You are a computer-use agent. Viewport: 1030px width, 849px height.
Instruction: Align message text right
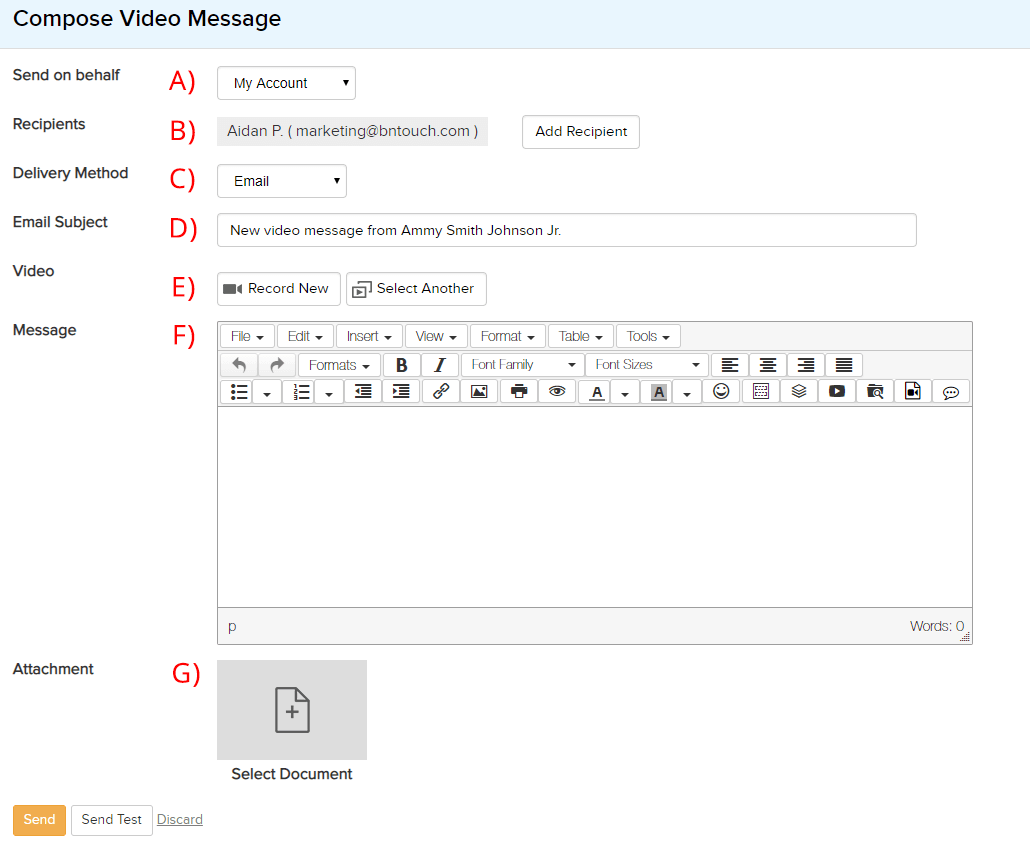[x=806, y=365]
